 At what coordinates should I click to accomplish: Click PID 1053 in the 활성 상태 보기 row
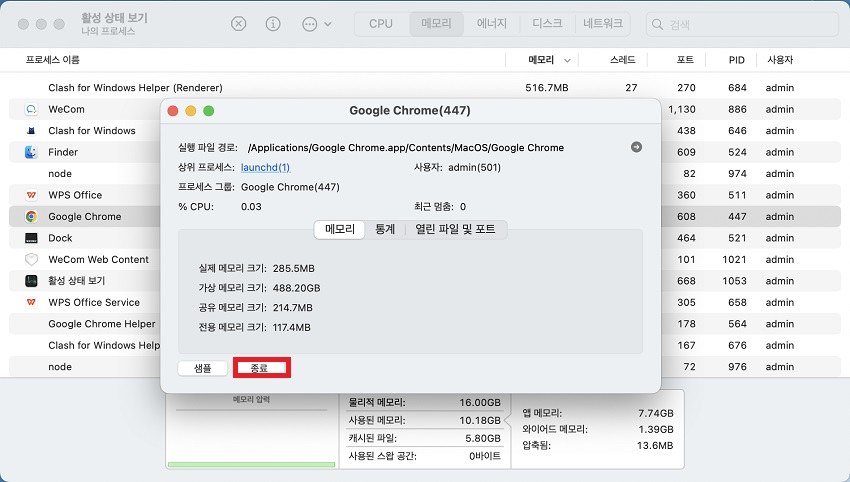[x=735, y=281]
